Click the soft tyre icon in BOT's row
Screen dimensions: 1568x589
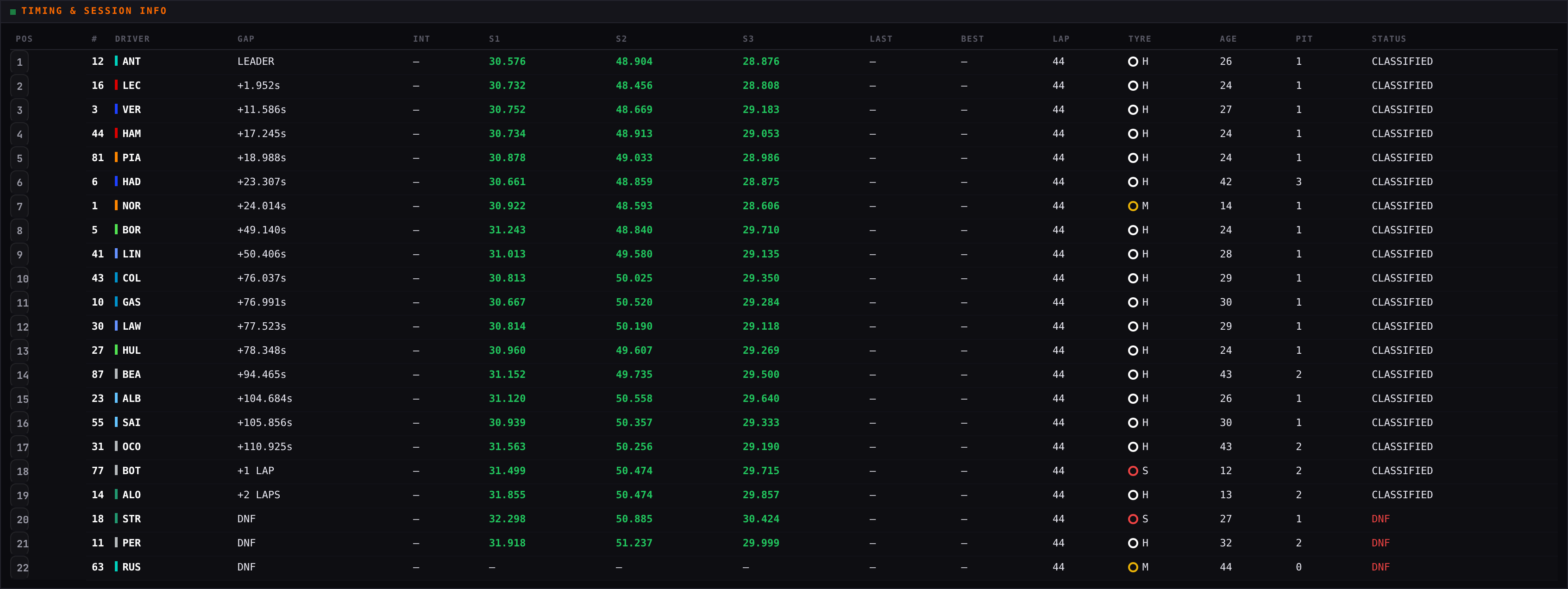click(x=1133, y=471)
